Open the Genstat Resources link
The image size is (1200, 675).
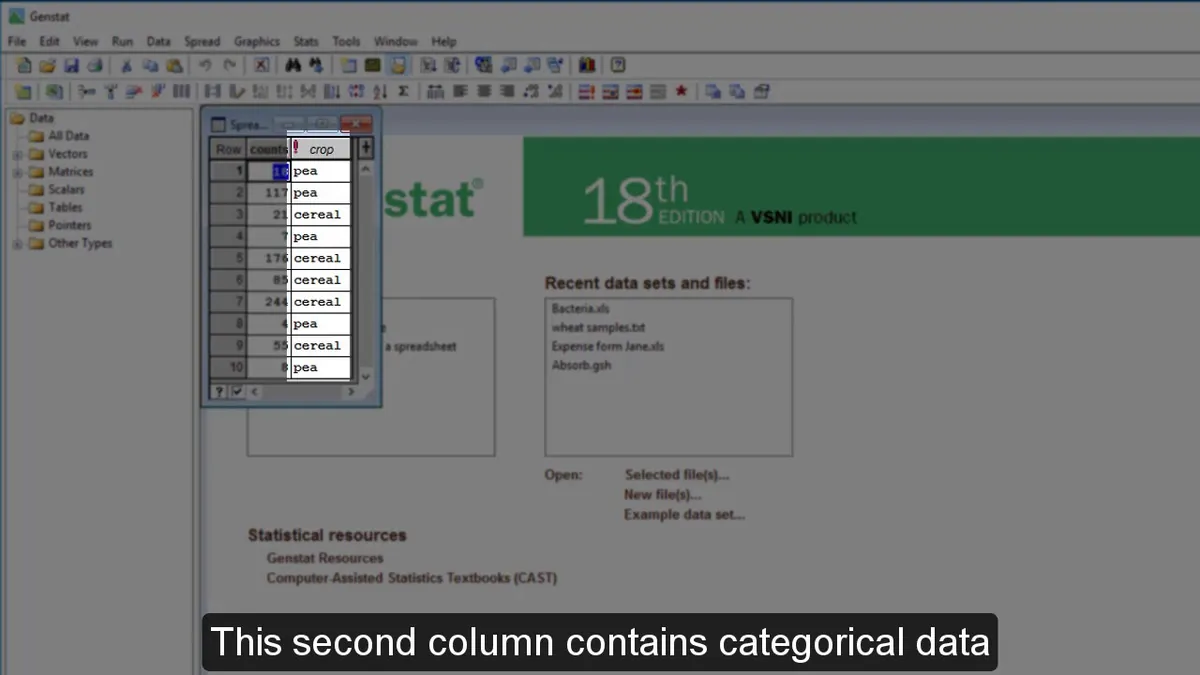(x=325, y=558)
